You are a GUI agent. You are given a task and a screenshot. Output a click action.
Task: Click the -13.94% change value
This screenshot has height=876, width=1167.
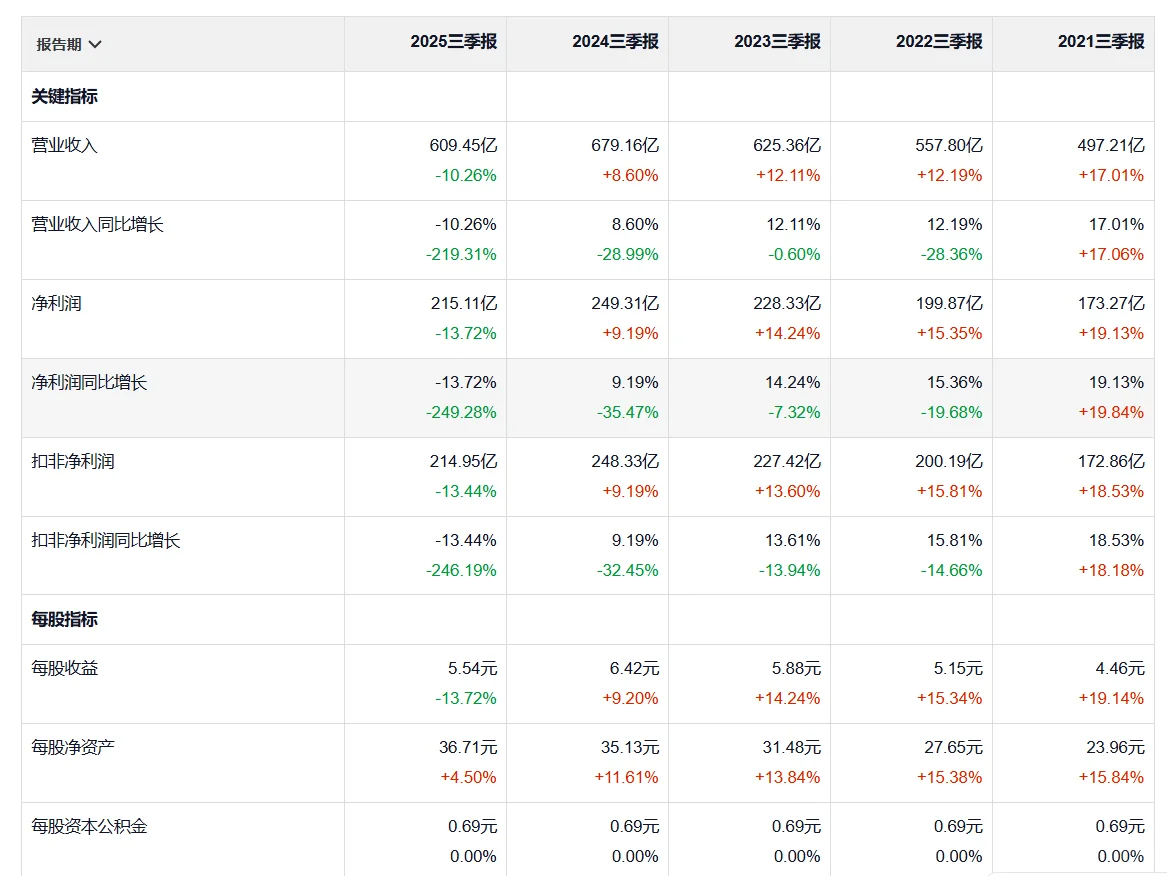coord(790,570)
